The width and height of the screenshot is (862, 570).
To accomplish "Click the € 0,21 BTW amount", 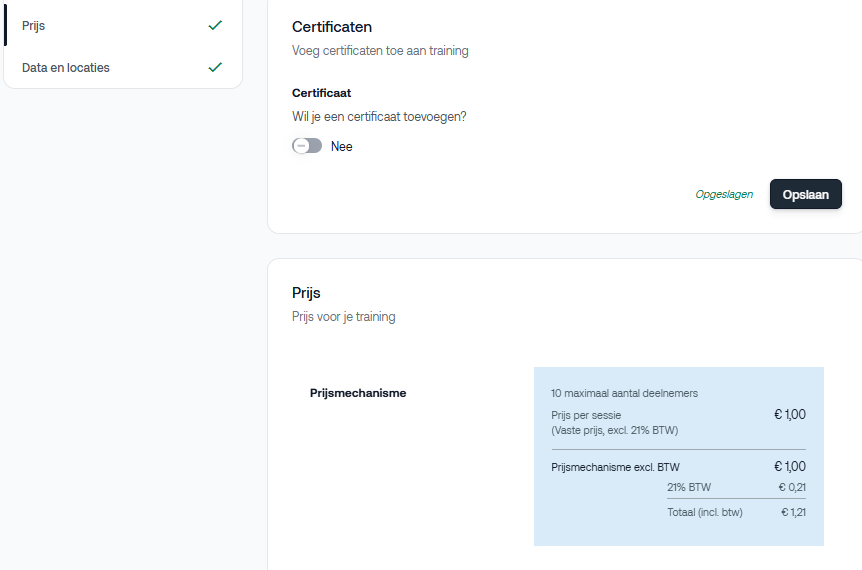I will [x=791, y=488].
